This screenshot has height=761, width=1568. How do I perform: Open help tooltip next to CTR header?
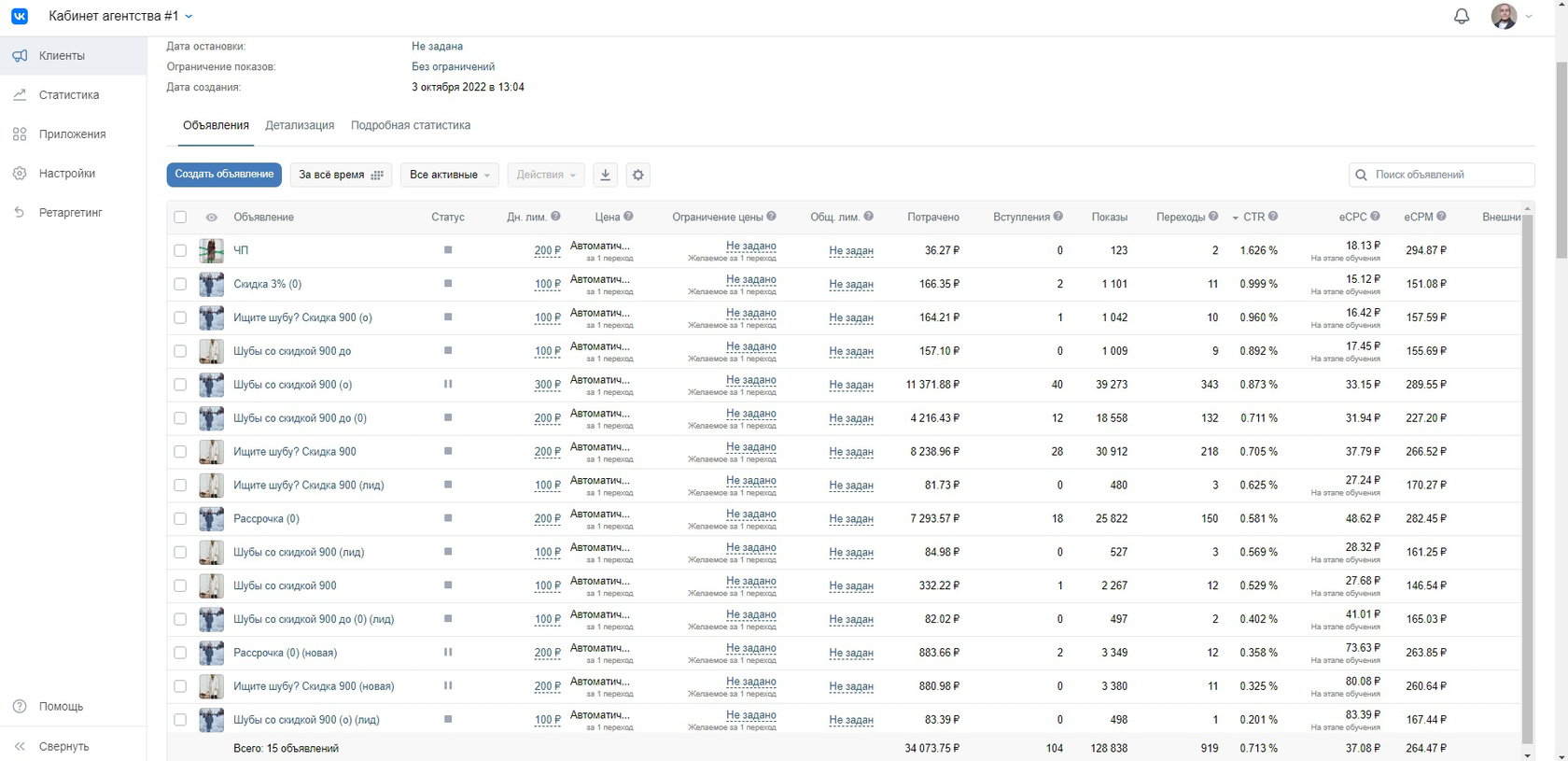[x=1273, y=217]
